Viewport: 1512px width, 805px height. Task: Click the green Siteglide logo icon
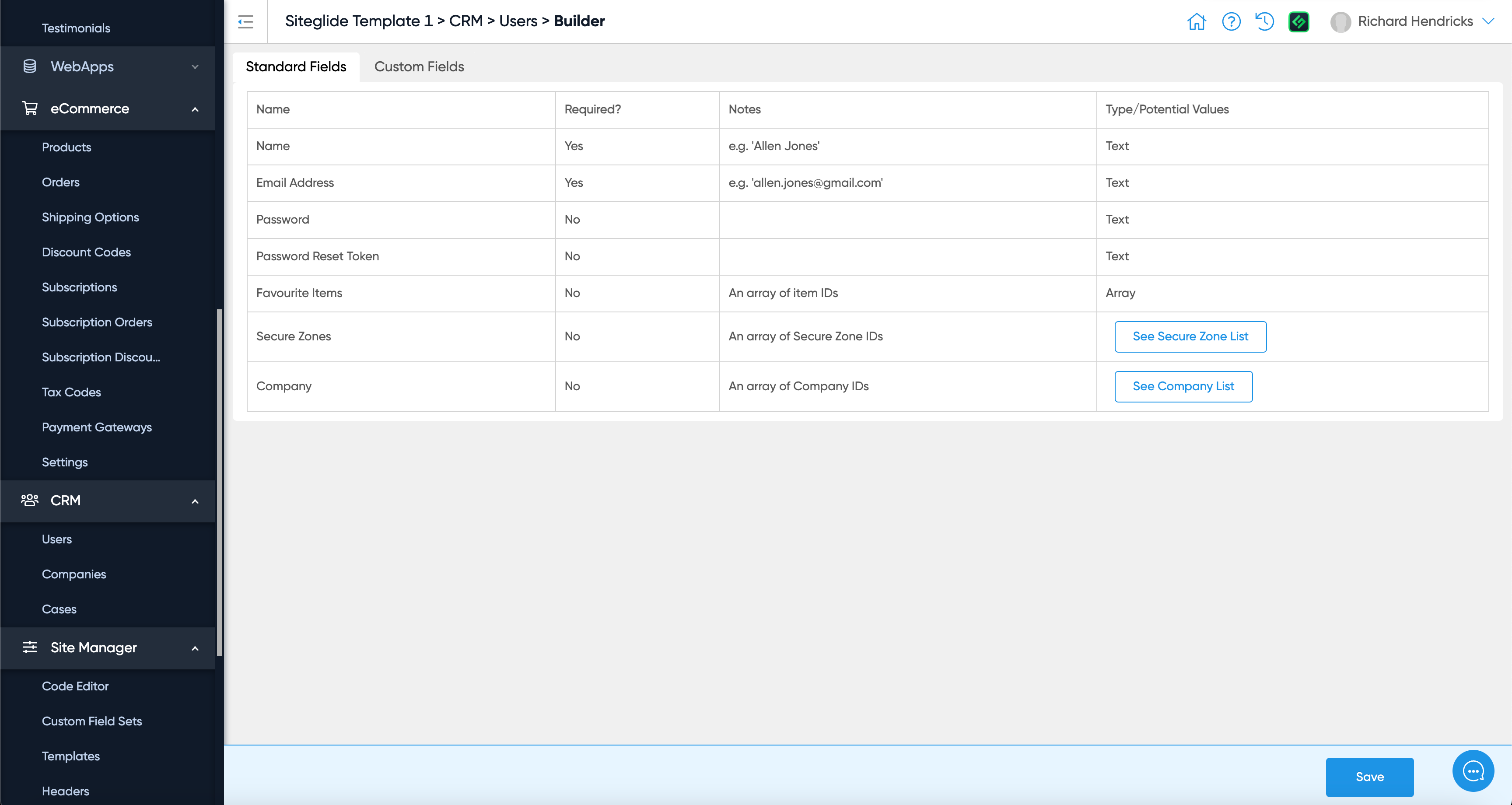coord(1298,22)
